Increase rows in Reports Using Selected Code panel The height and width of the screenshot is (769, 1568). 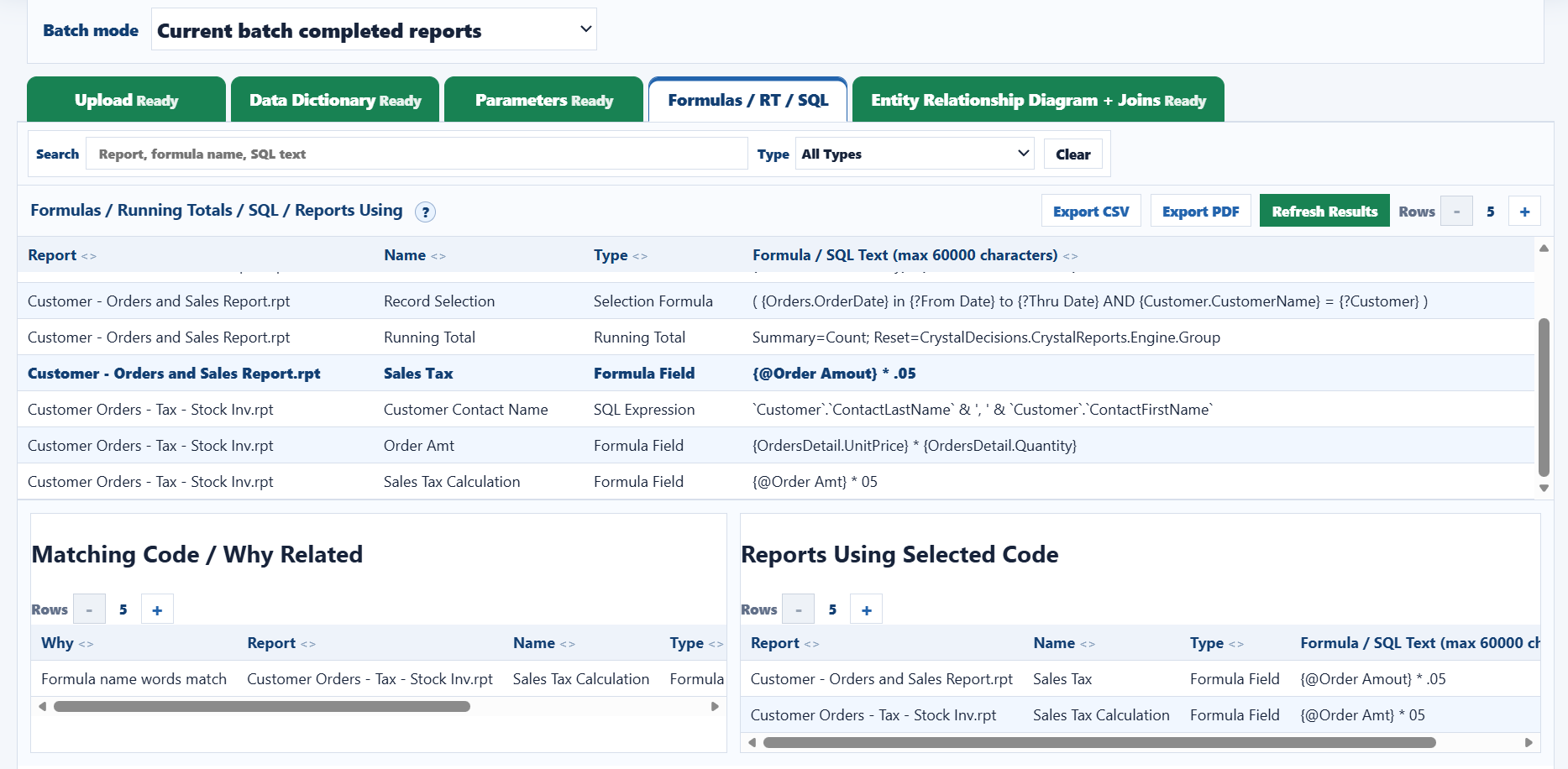pos(867,609)
